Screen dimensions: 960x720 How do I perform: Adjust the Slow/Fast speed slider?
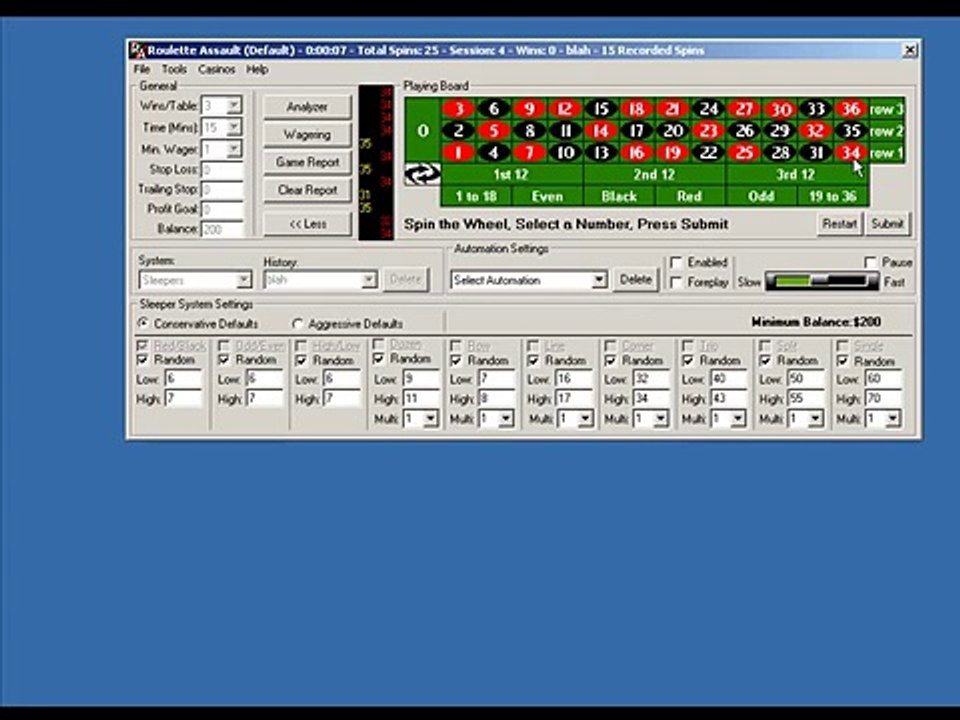point(822,281)
